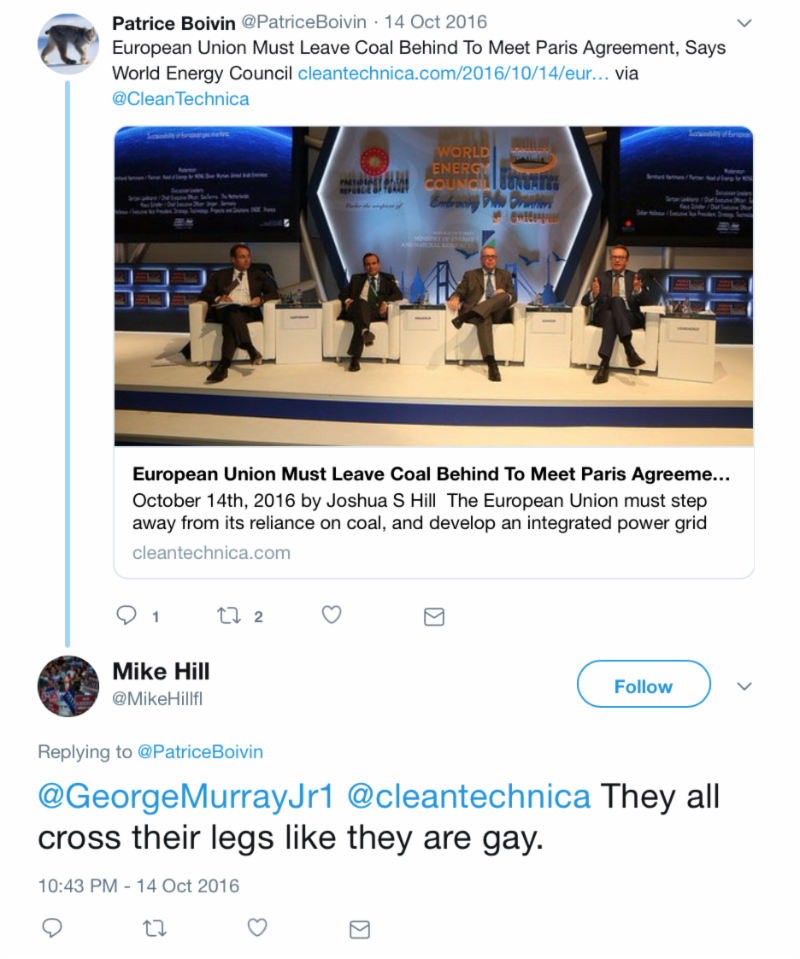Open dropdown chevron next to Follow button
Image resolution: width=800 pixels, height=959 pixels.
[744, 686]
